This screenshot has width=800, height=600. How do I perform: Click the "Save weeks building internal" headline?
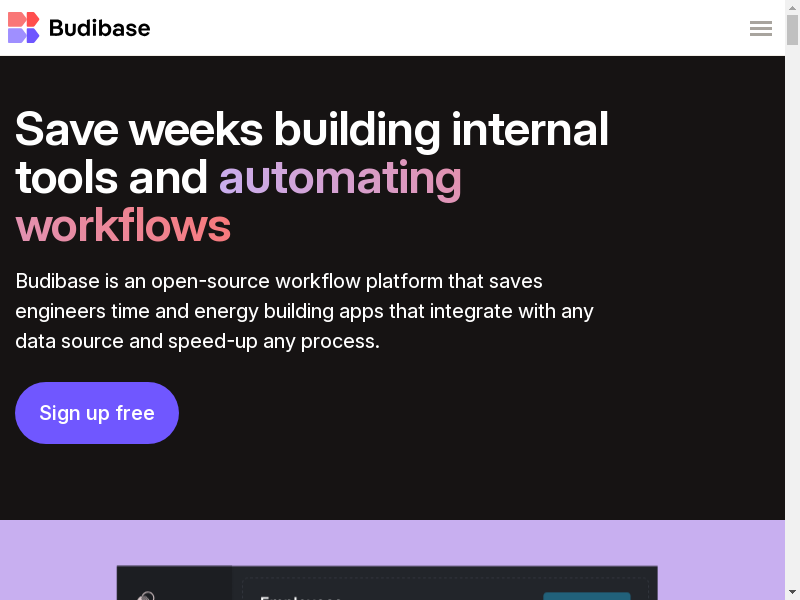point(312,129)
